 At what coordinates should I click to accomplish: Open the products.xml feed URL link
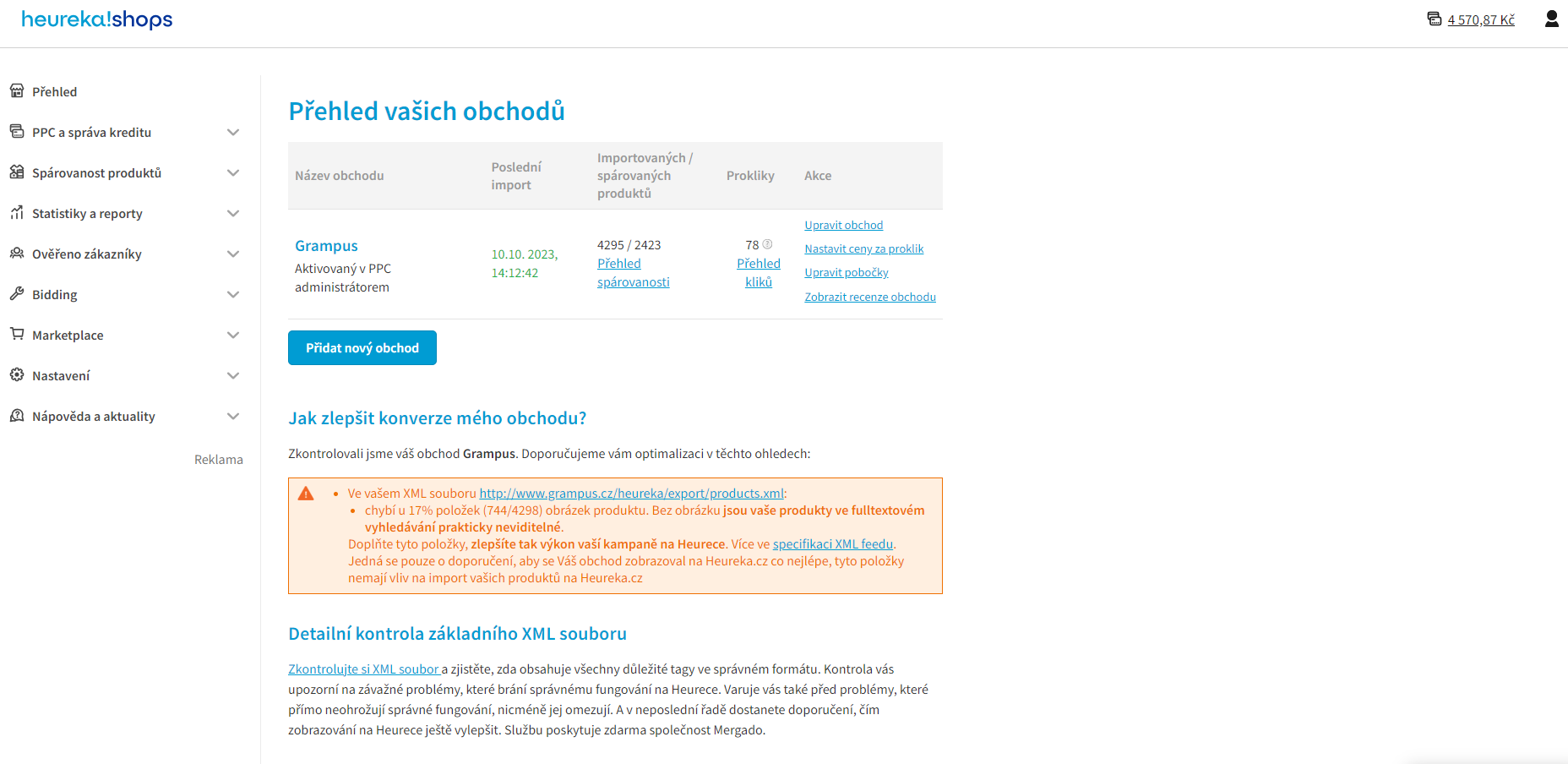click(632, 494)
